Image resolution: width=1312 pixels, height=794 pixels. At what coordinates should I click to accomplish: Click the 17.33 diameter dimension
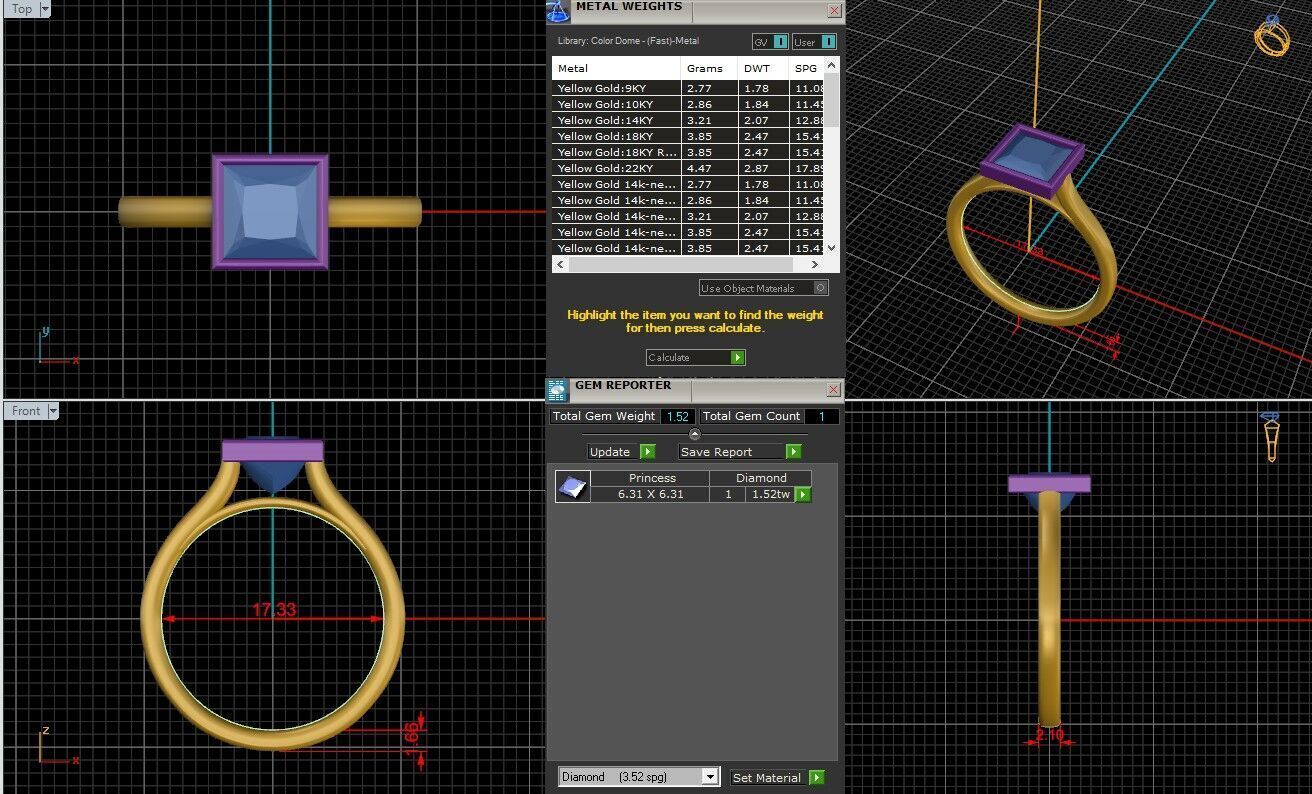273,609
